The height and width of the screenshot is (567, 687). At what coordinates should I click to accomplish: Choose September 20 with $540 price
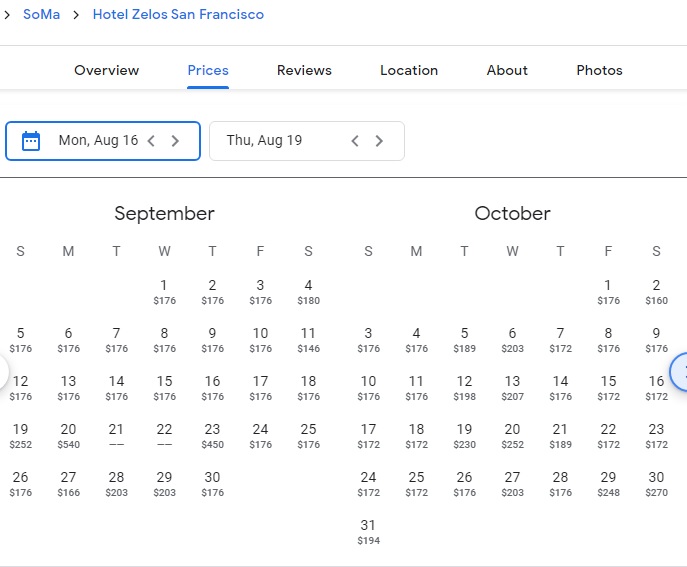click(x=68, y=435)
